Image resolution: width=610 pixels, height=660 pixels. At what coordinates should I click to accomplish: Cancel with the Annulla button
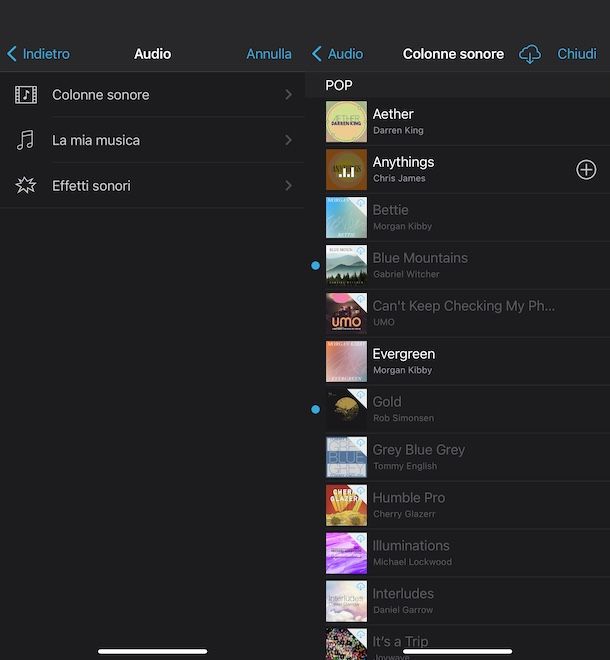[269, 54]
